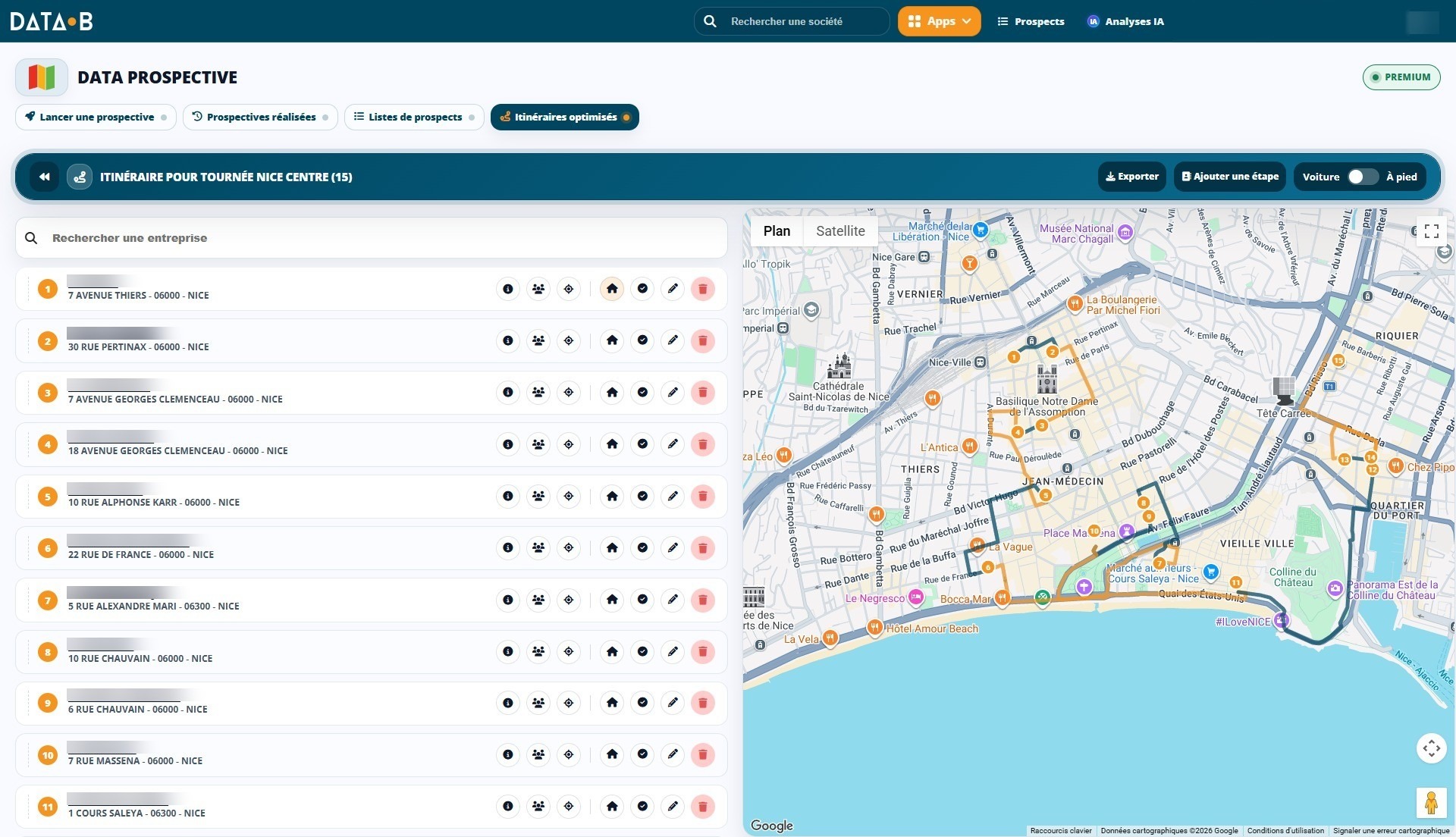Click address 7 RUE MASSENA - 06000 - NICE
This screenshot has height=837, width=1456.
135,760
